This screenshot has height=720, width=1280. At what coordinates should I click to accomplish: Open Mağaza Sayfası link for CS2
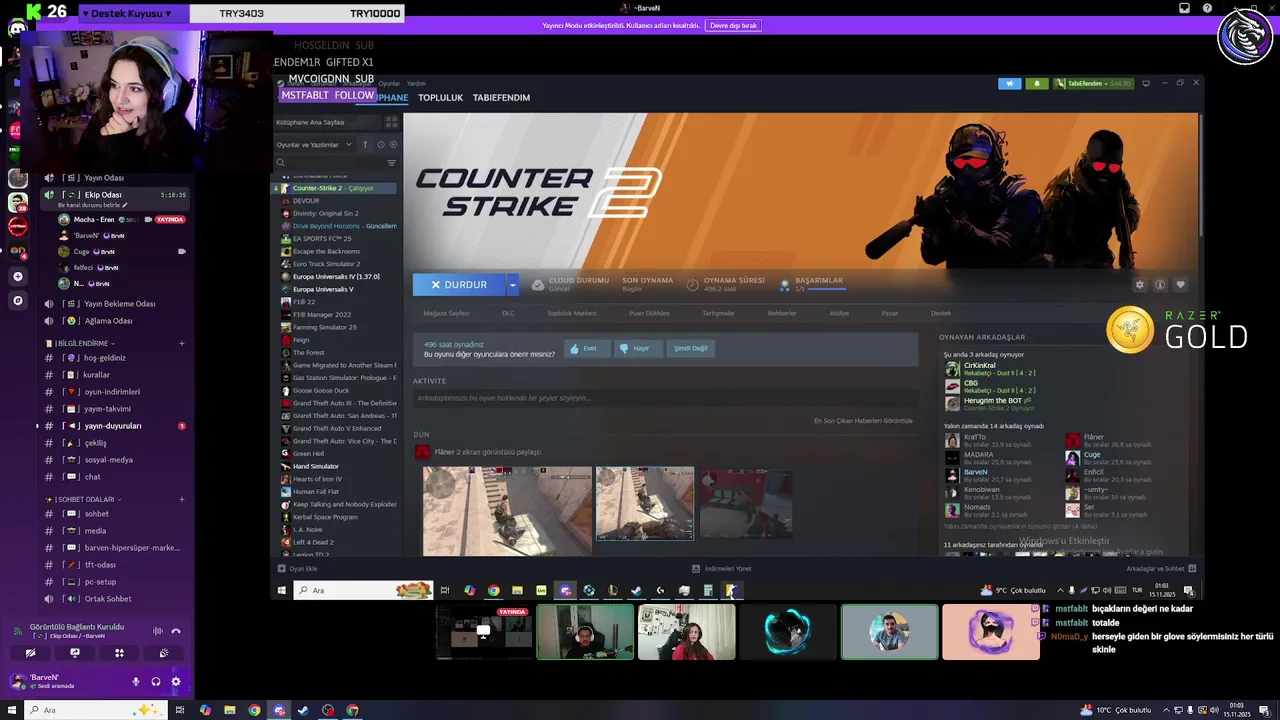pos(446,313)
